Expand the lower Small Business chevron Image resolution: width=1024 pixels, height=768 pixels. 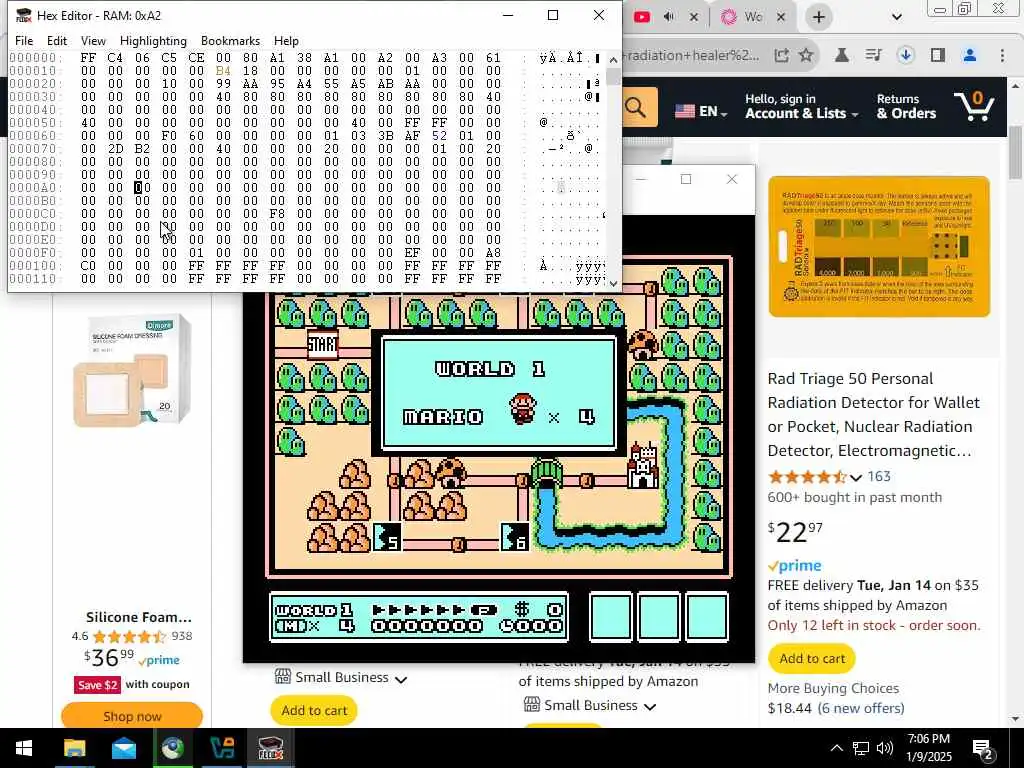click(650, 707)
